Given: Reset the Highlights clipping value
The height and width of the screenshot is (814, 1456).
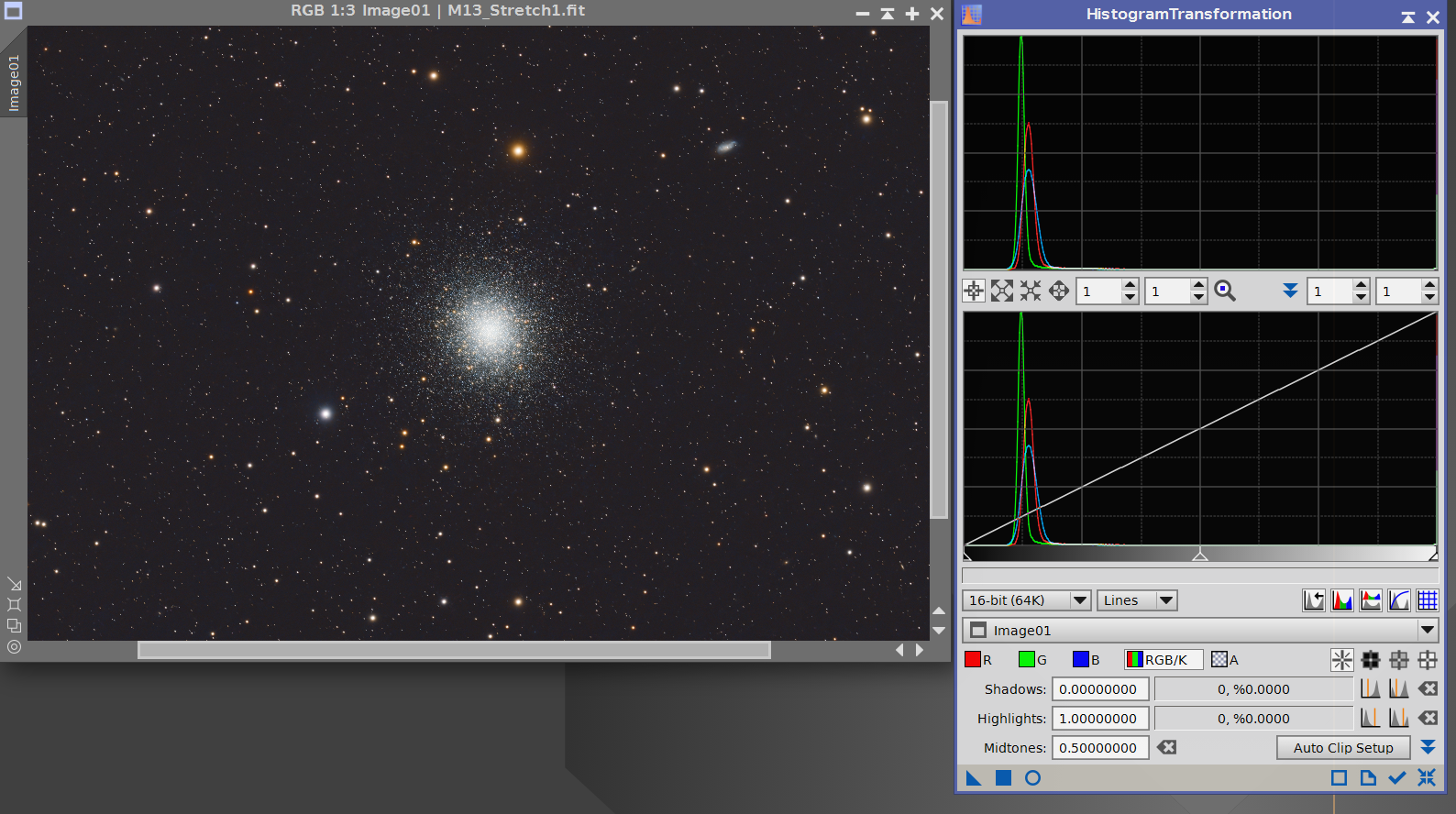Looking at the screenshot, I should pyautogui.click(x=1428, y=719).
